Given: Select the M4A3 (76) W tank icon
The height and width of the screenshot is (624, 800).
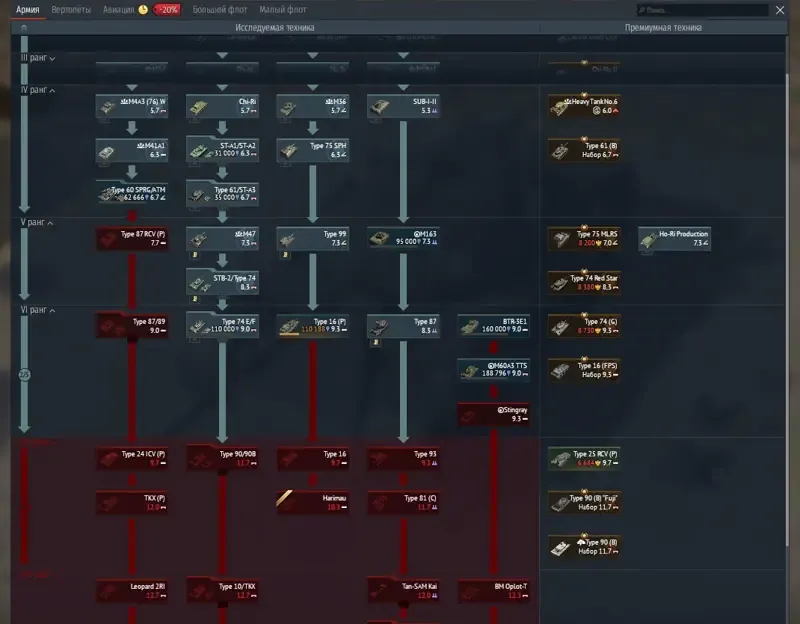Looking at the screenshot, I should [x=108, y=107].
